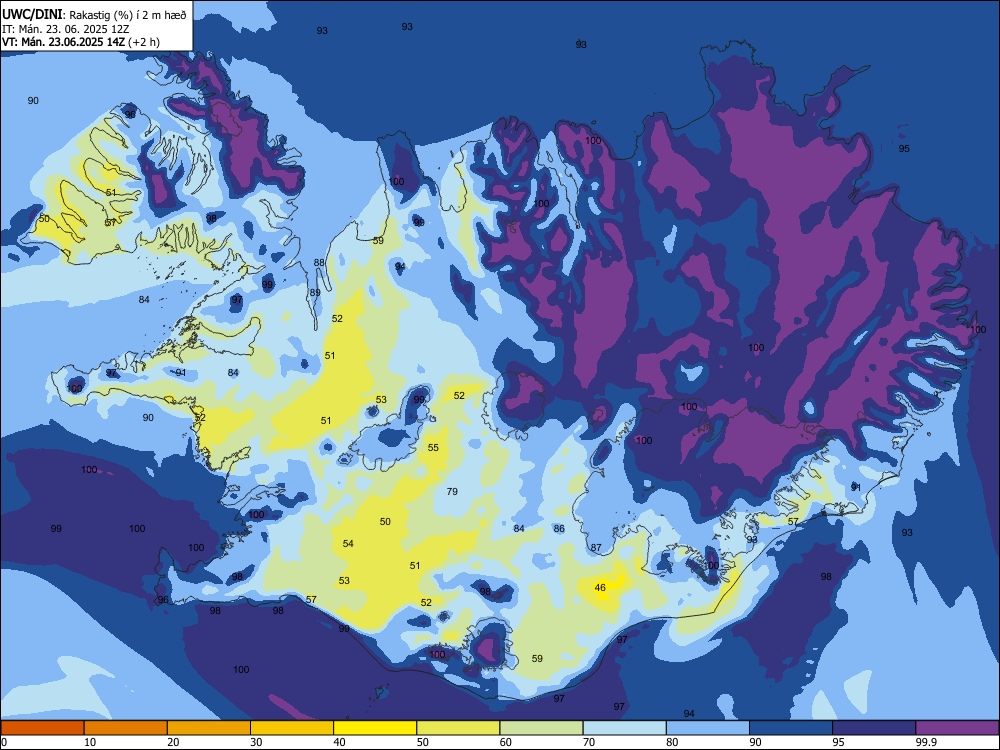The image size is (1000, 750).
Task: Click the humidity value 88 on the map
Action: [319, 263]
